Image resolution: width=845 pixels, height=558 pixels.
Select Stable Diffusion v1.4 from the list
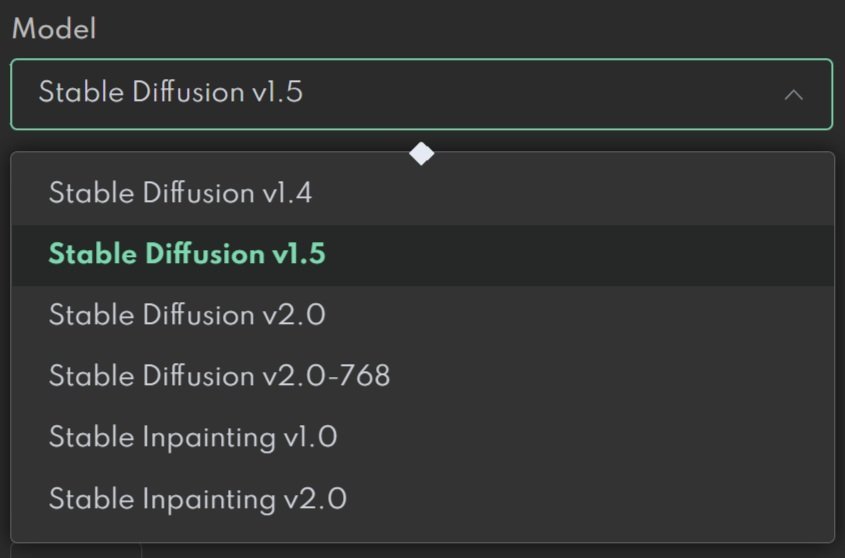pos(422,193)
